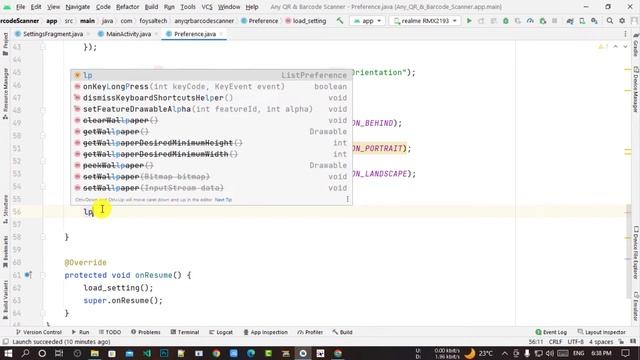Open the completion popup options kebab icon
The height and width of the screenshot is (360, 640).
(347, 199)
